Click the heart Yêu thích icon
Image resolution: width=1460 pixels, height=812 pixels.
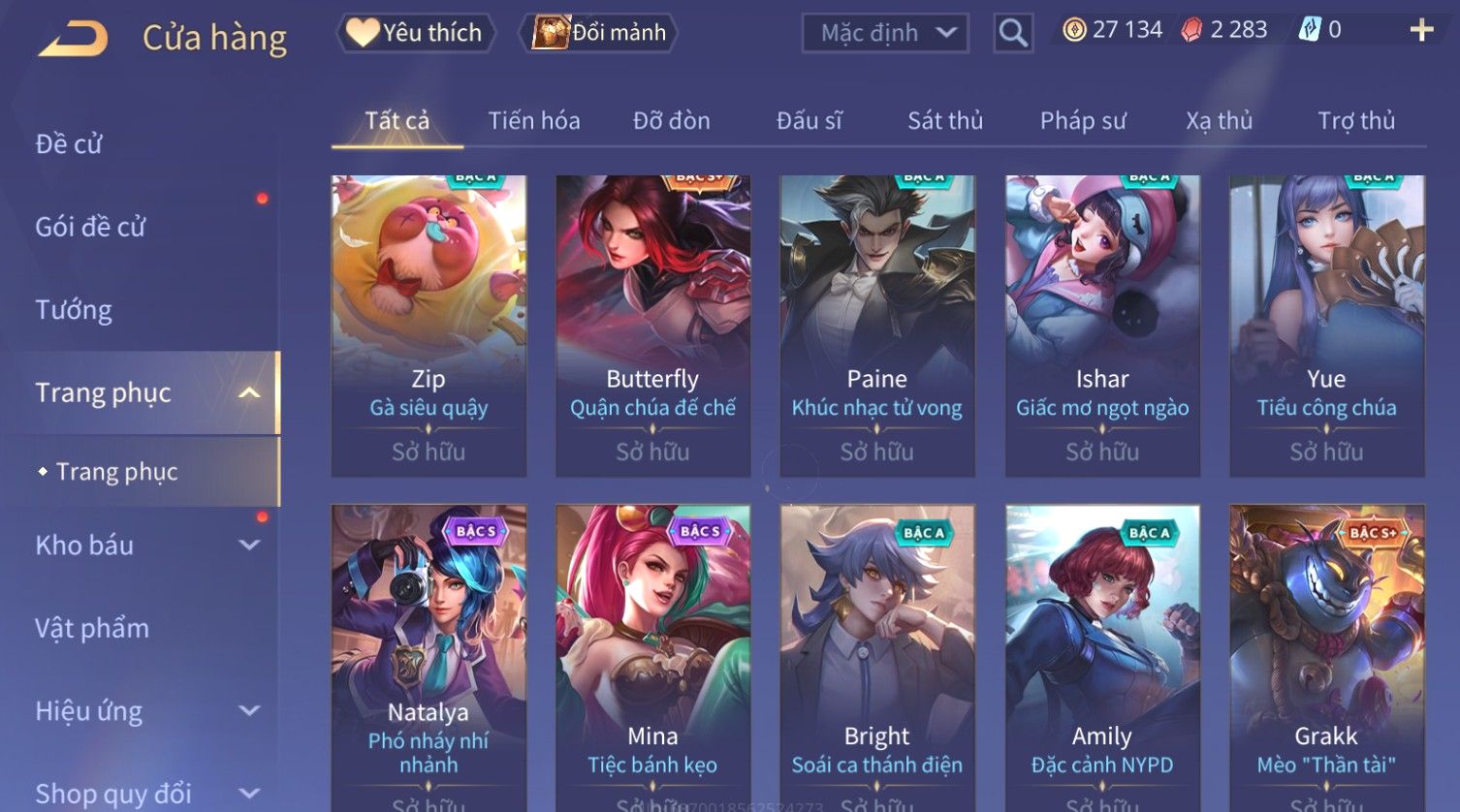(363, 32)
